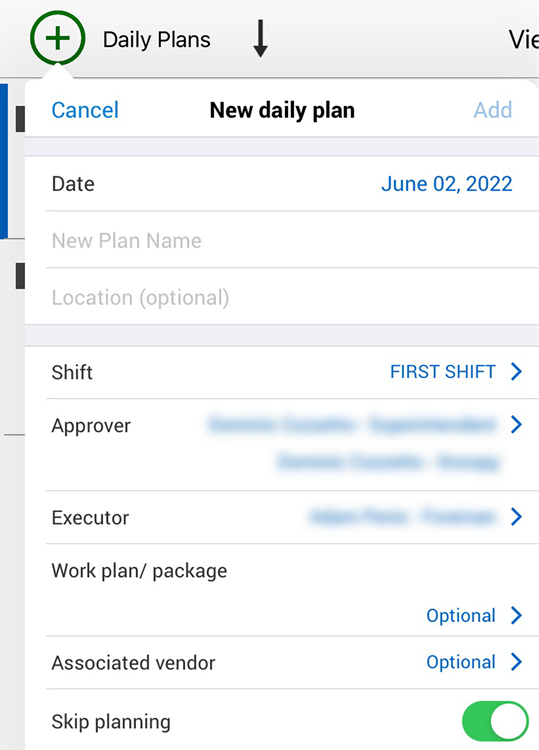
Task: Select the FIRST SHIFT value
Action: (442, 372)
